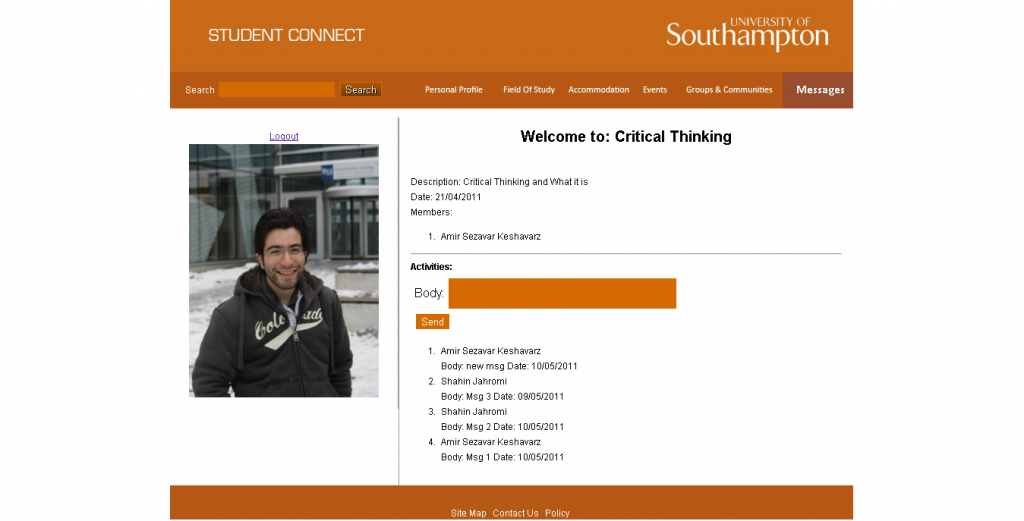1024x521 pixels.
Task: Click inside the orange Body message field
Action: tap(562, 293)
